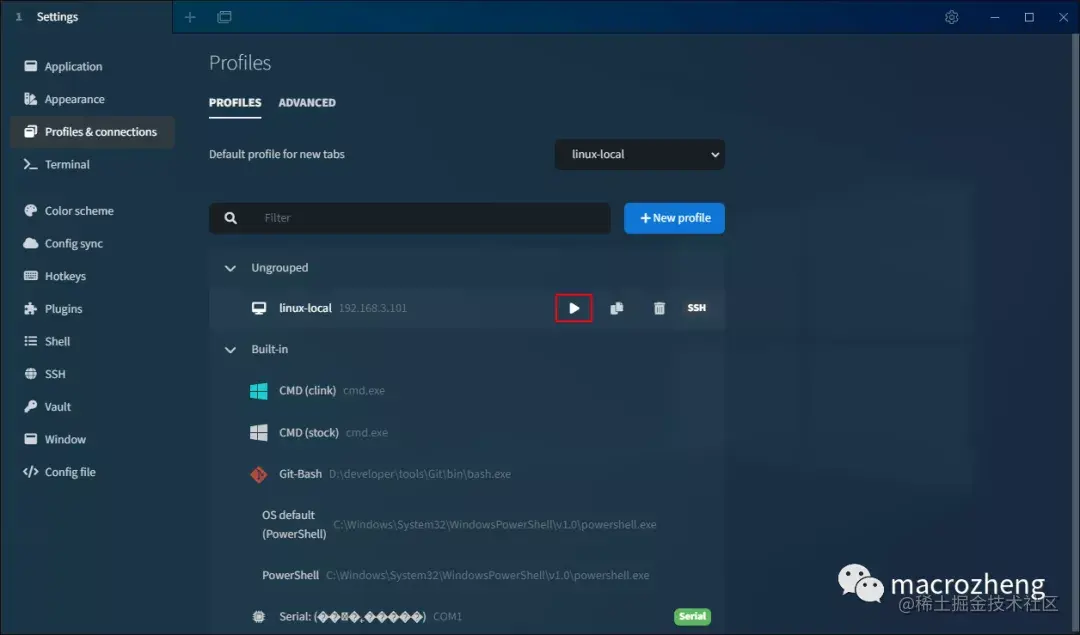The width and height of the screenshot is (1080, 635).
Task: Open the Color scheme settings
Action: coord(78,210)
